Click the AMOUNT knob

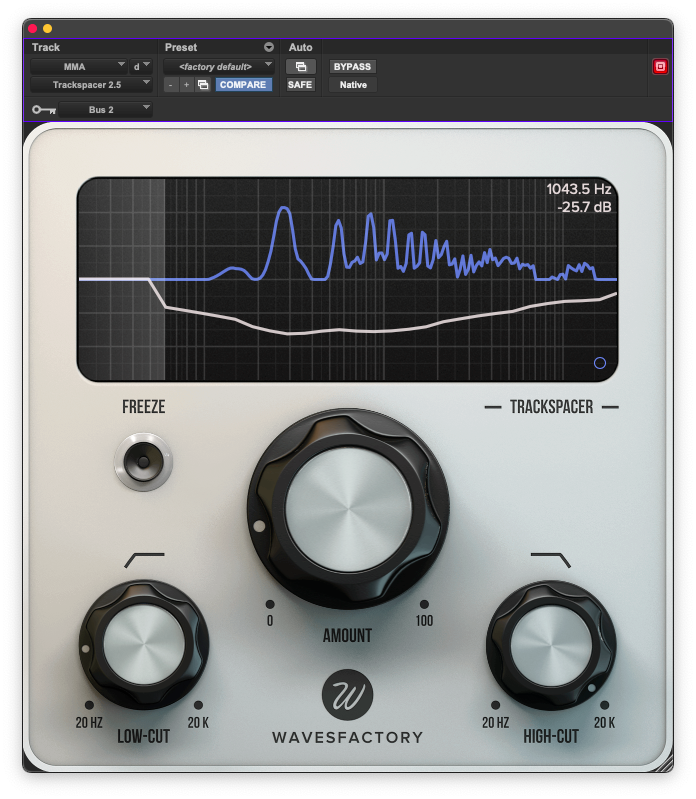(x=348, y=509)
